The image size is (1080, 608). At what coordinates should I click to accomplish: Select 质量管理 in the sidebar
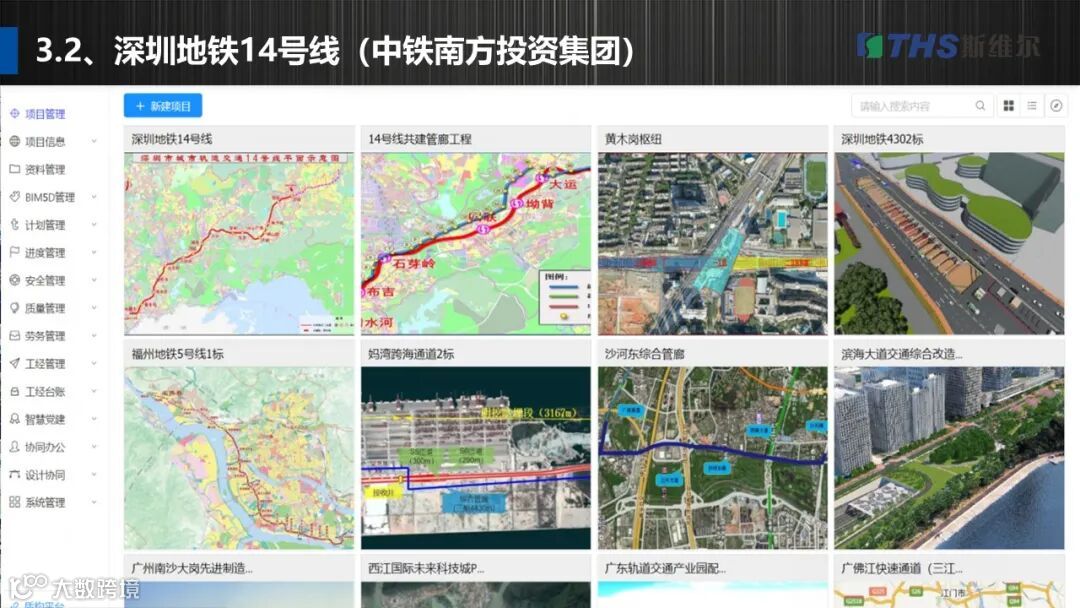45,308
